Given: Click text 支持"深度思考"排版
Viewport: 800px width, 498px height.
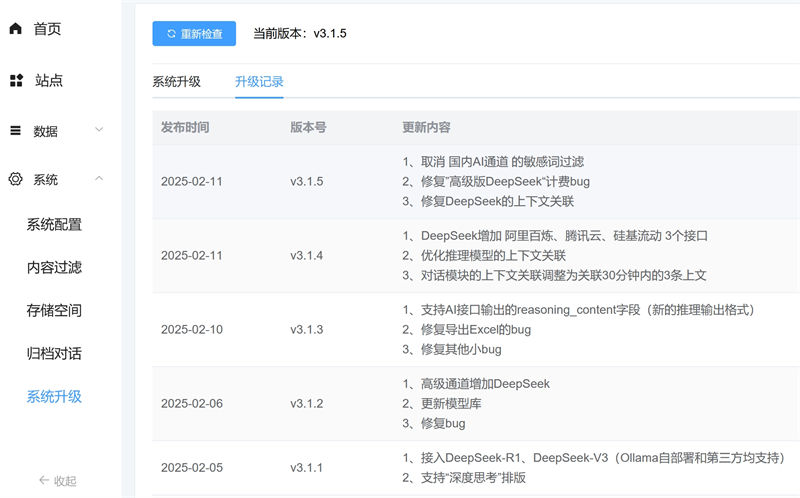Looking at the screenshot, I should pos(473,478).
